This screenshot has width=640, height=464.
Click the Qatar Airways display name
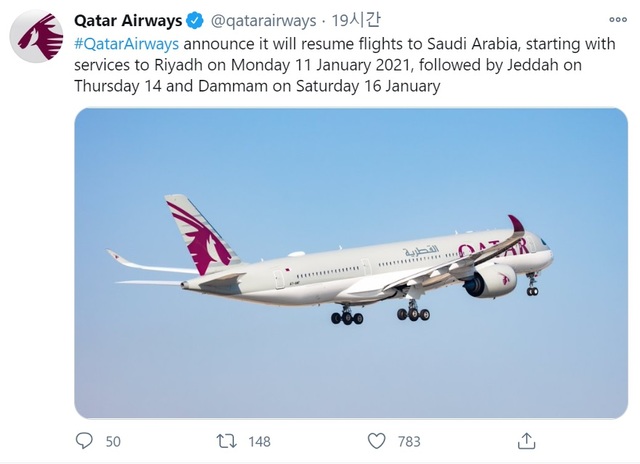point(128,20)
